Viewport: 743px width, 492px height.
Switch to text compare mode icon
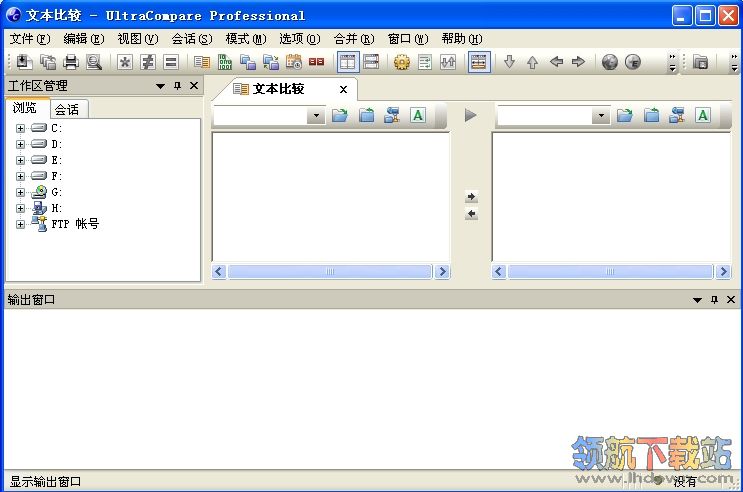pyautogui.click(x=202, y=62)
